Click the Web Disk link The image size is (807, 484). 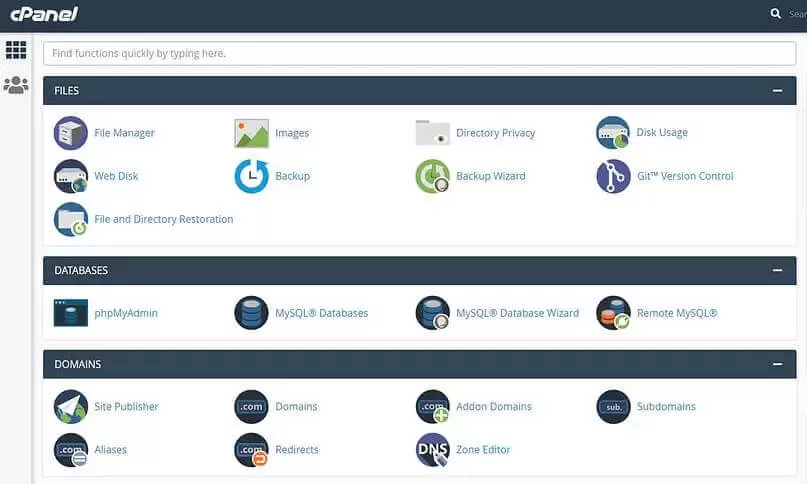[x=116, y=176]
